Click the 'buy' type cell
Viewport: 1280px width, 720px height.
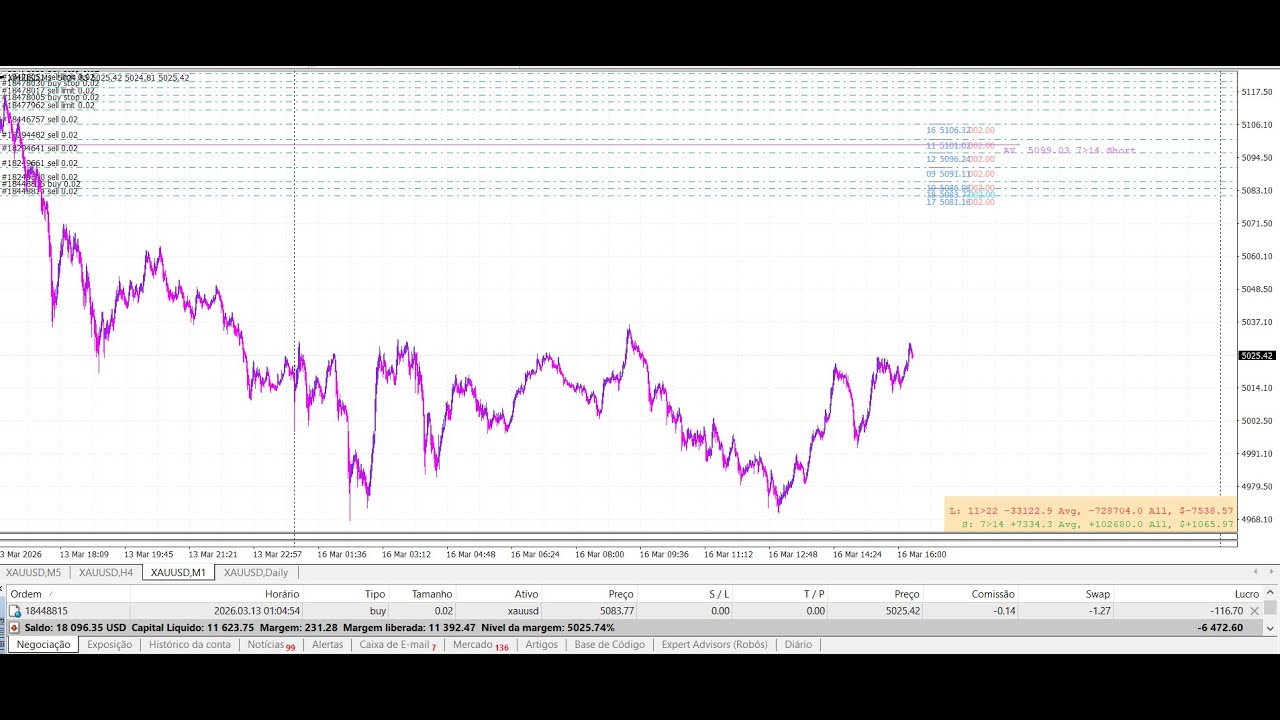tap(377, 611)
